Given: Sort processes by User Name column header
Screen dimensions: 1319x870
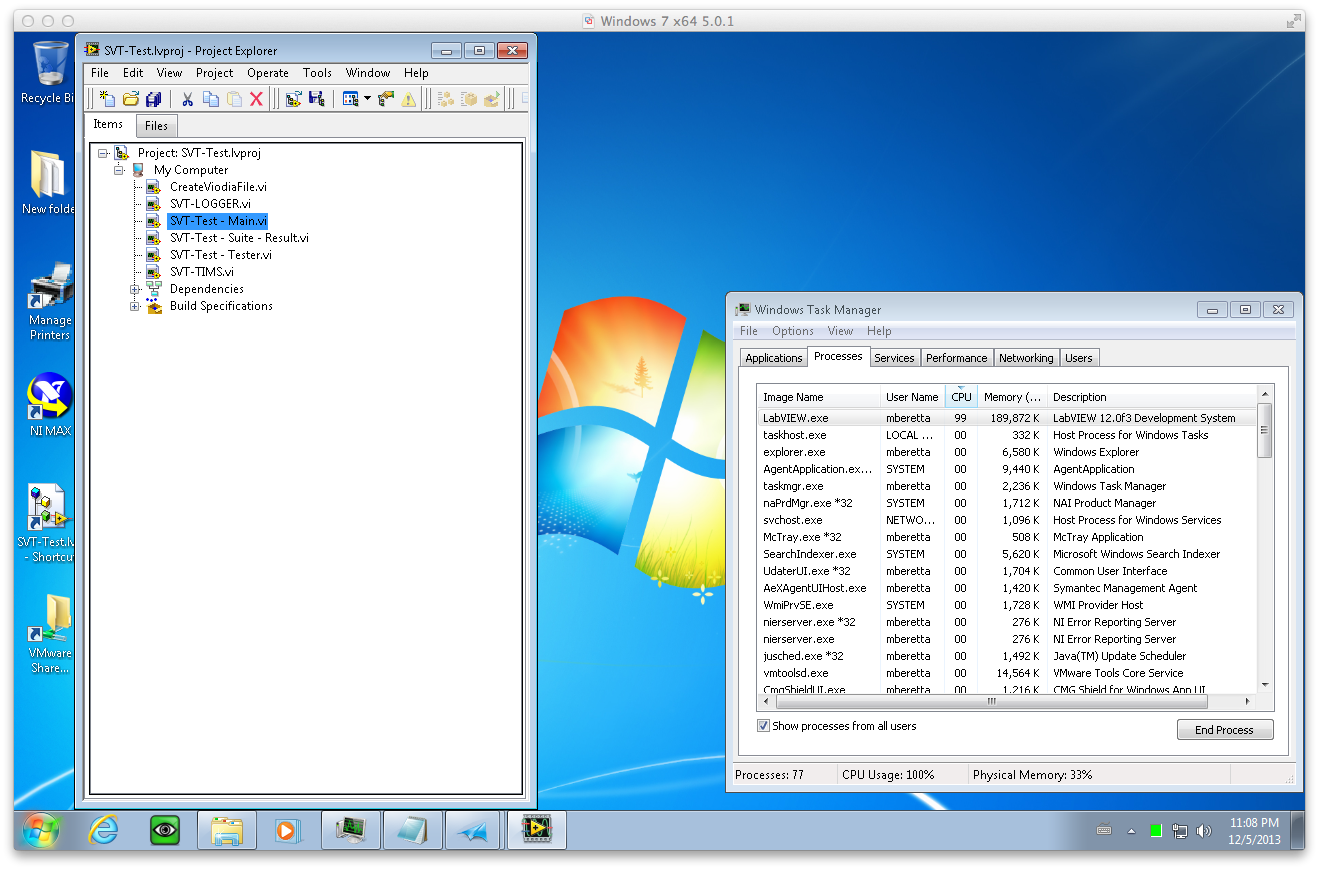Looking at the screenshot, I should coord(913,397).
